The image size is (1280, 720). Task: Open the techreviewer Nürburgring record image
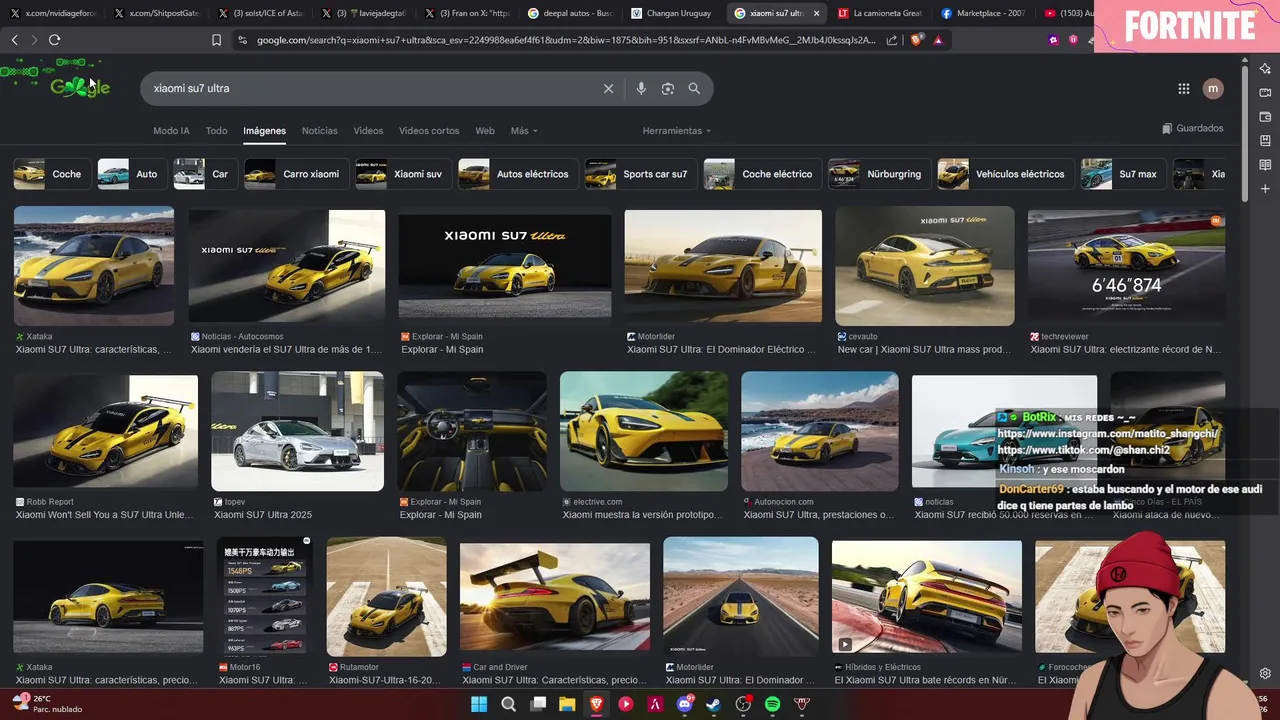click(x=1126, y=266)
